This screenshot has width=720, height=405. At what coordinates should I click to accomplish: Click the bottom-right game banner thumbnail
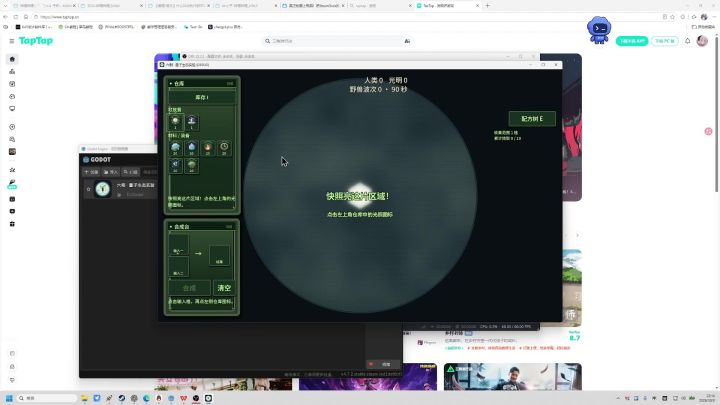pos(512,377)
